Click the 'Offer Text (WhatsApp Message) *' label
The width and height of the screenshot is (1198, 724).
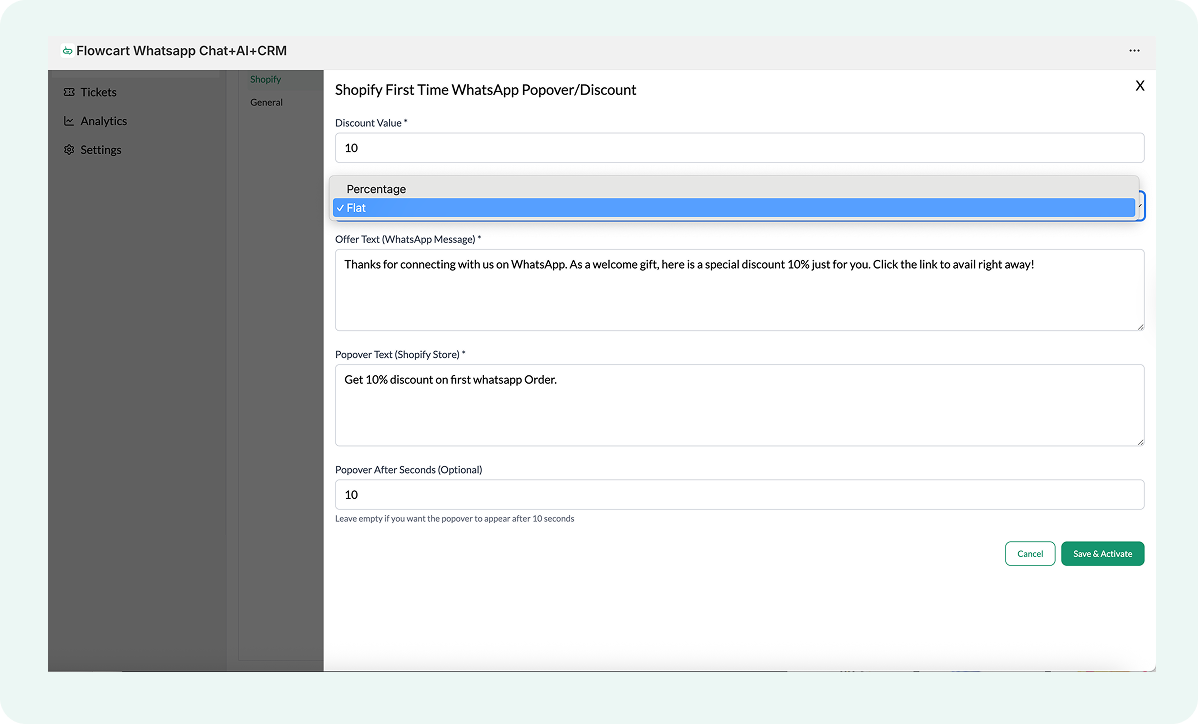tap(408, 239)
